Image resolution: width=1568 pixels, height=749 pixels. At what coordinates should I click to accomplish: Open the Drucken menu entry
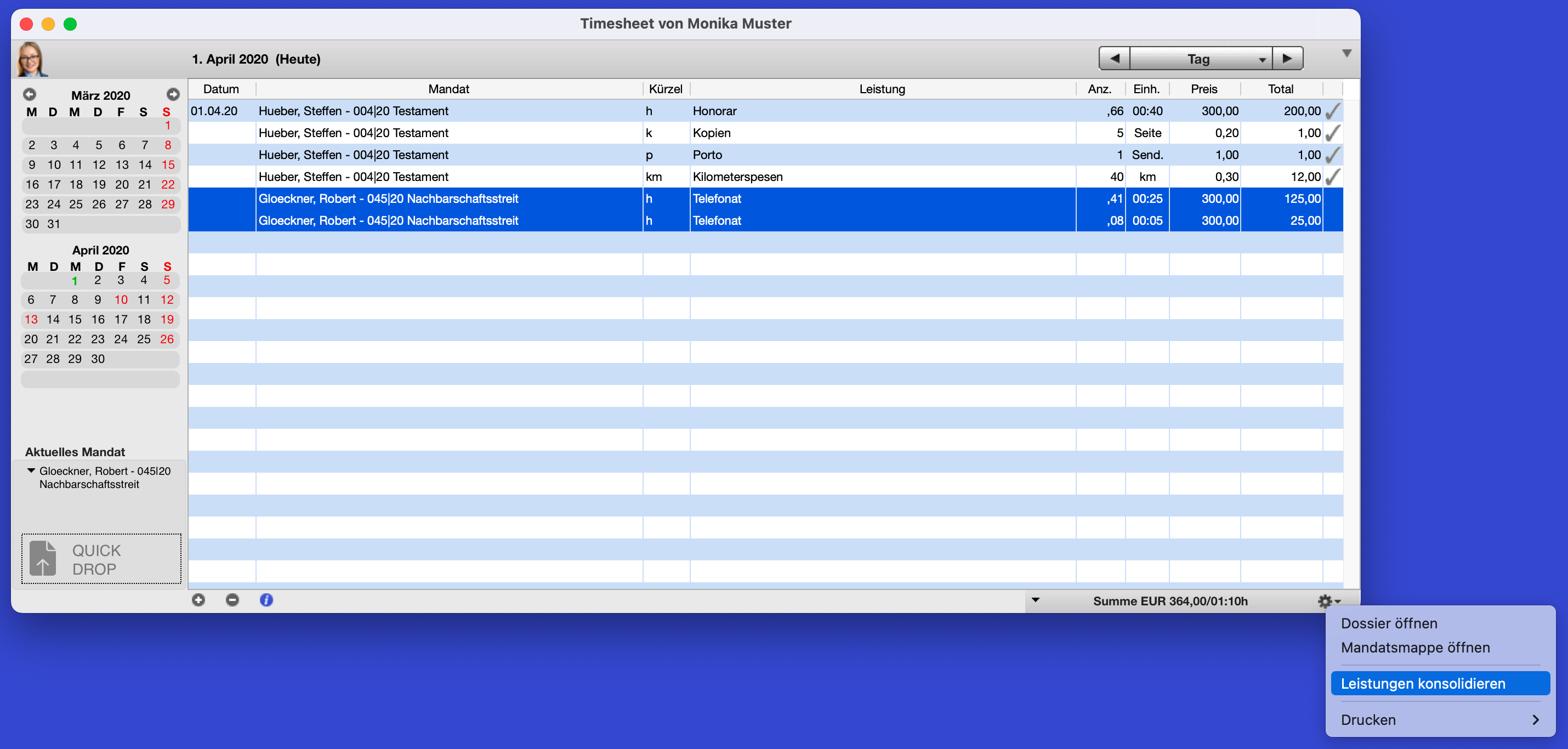click(1440, 720)
